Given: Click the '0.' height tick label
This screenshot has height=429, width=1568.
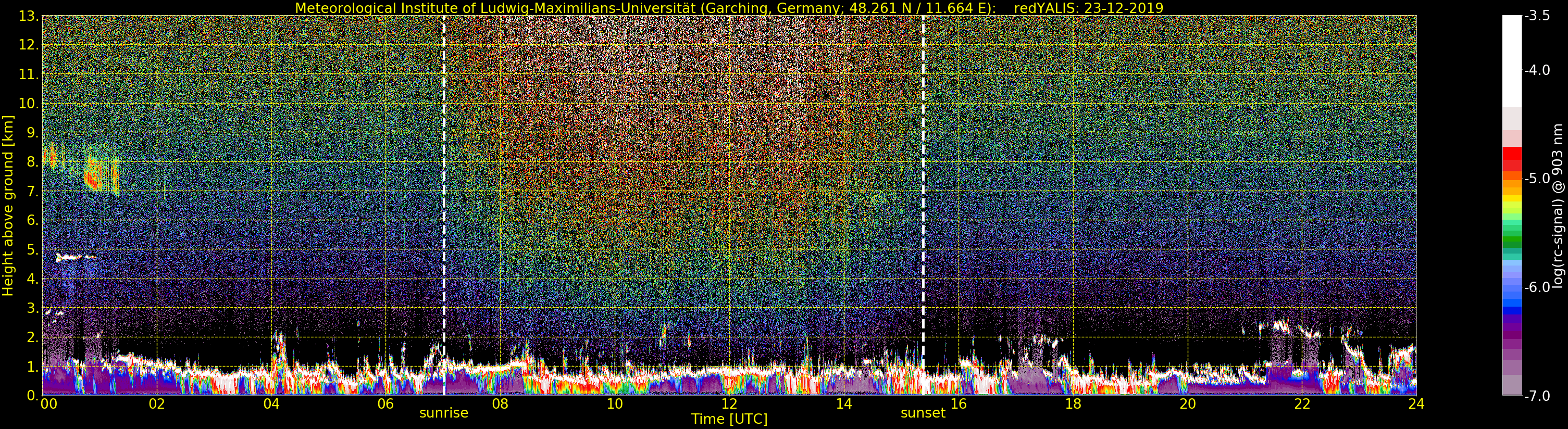Looking at the screenshot, I should point(32,396).
